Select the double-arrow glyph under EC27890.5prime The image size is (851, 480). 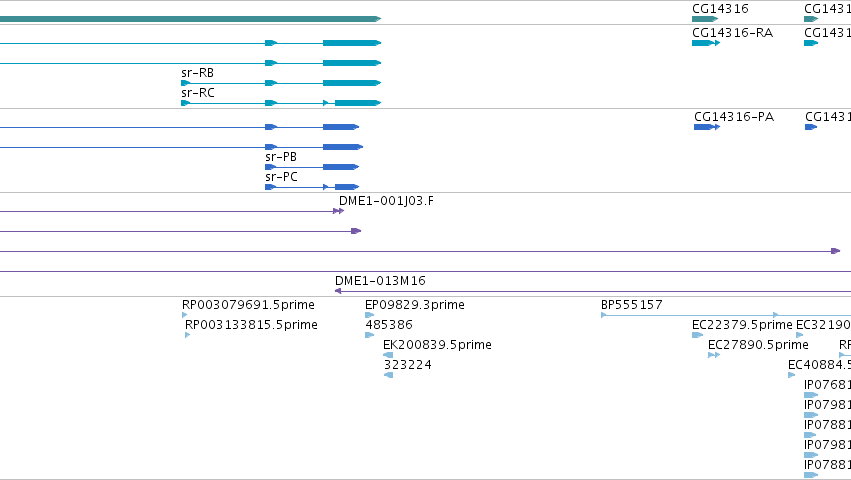[714, 355]
